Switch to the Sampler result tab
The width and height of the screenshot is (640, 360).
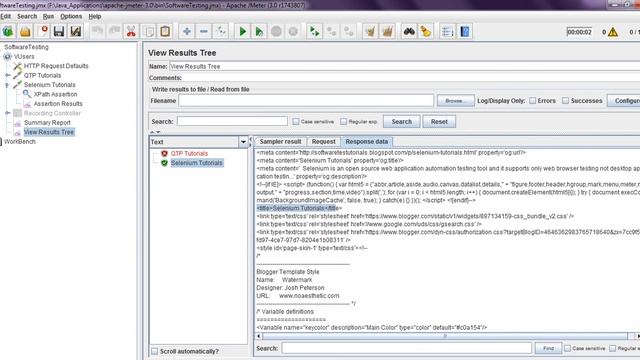point(280,142)
